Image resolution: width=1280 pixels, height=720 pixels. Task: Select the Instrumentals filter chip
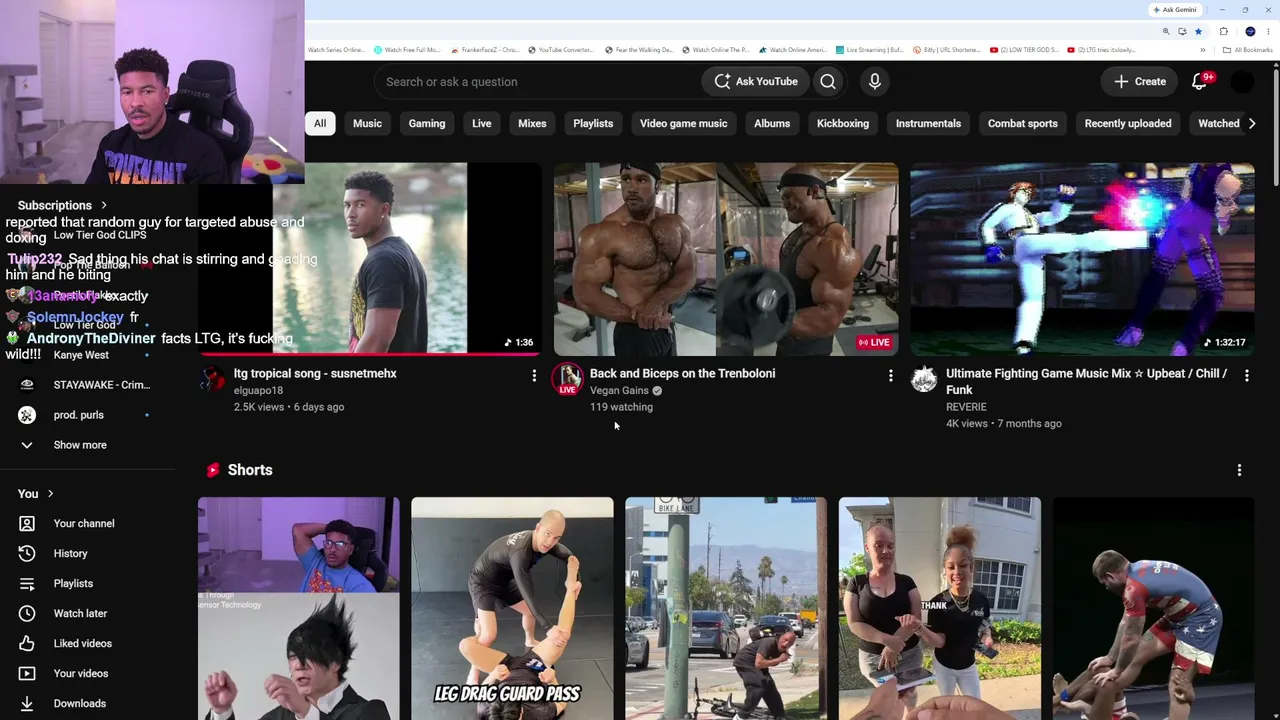click(x=928, y=124)
